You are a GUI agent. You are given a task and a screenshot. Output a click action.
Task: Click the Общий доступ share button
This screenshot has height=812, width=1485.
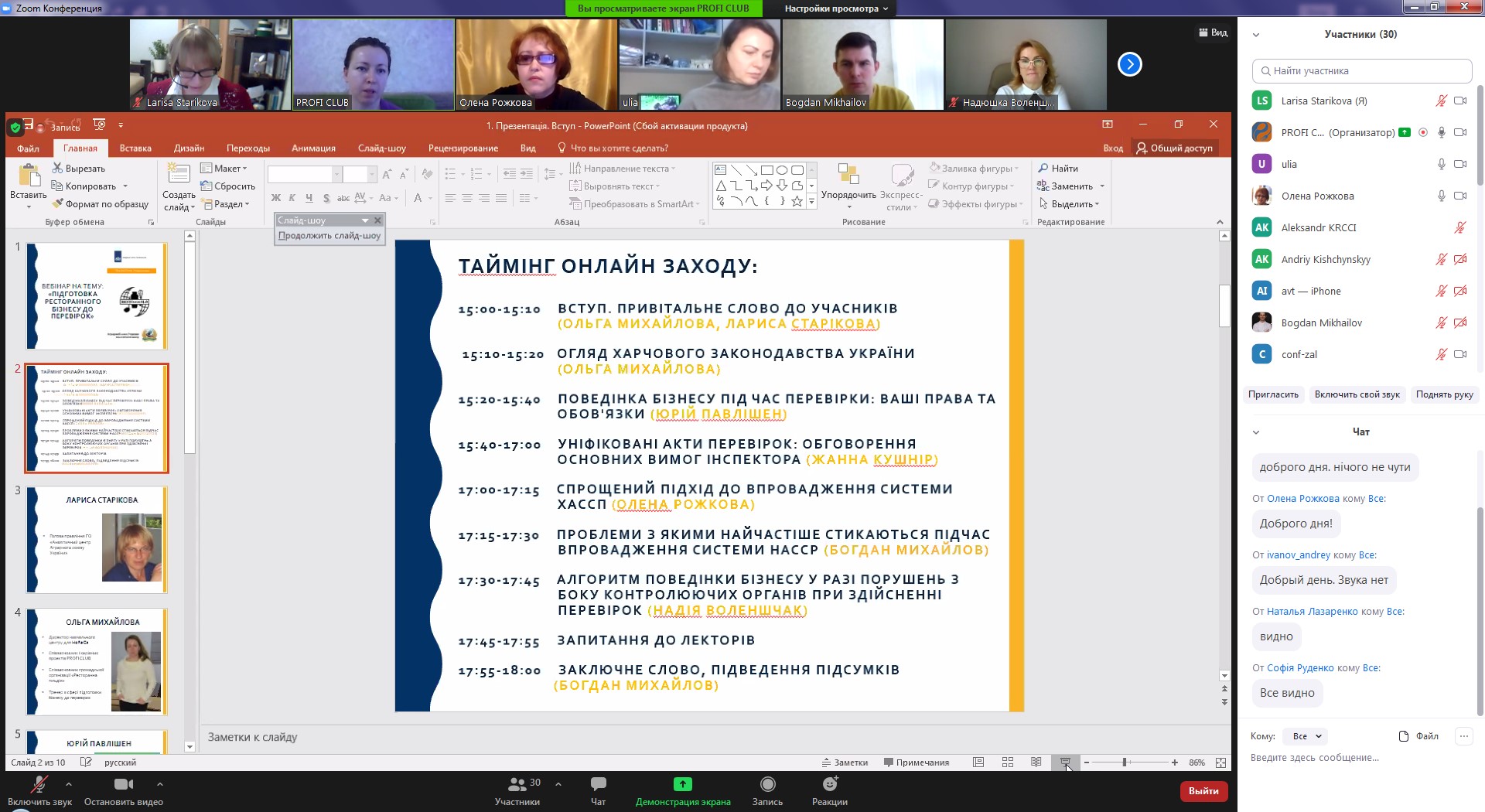(x=1175, y=148)
